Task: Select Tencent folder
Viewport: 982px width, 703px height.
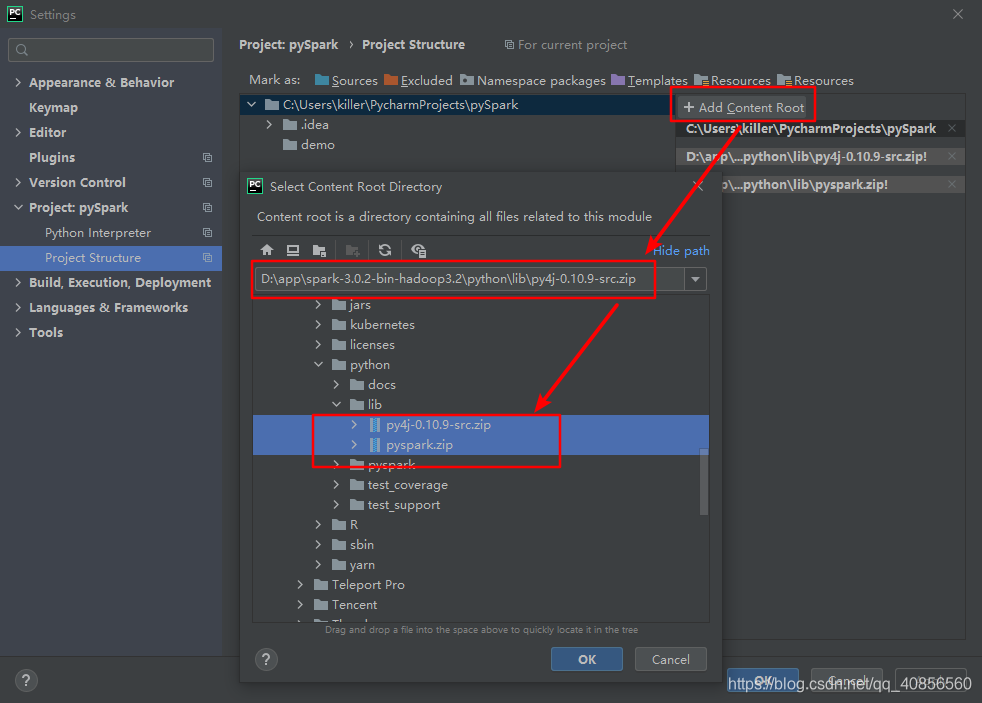Action: coord(354,605)
